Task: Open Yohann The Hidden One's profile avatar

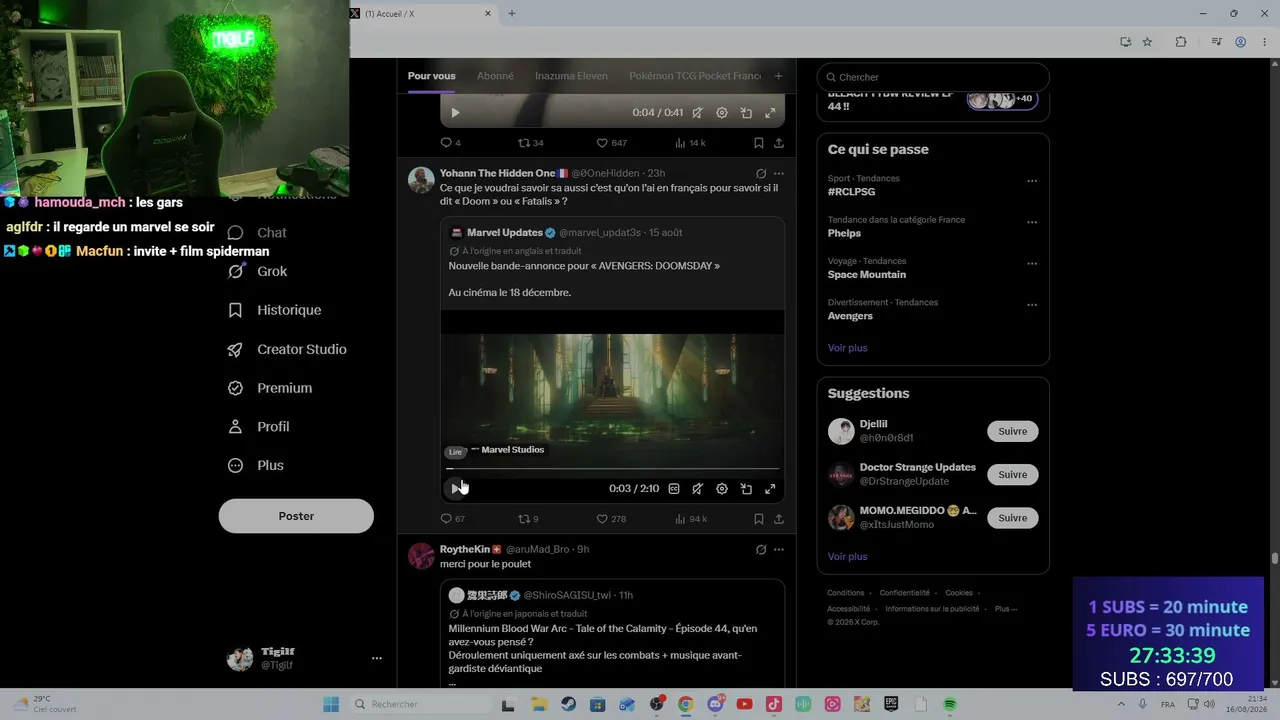Action: click(x=421, y=180)
